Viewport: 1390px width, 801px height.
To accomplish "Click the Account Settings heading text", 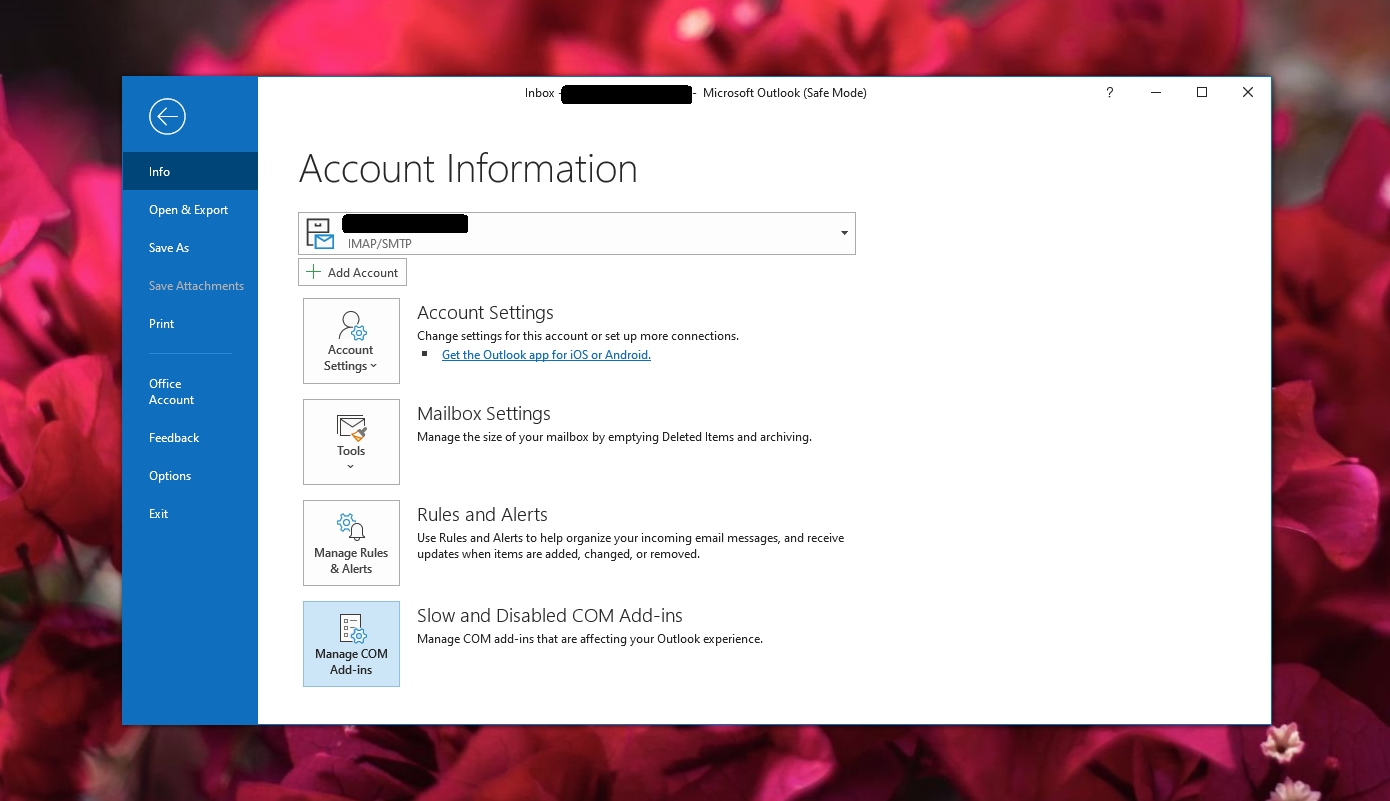I will point(485,313).
